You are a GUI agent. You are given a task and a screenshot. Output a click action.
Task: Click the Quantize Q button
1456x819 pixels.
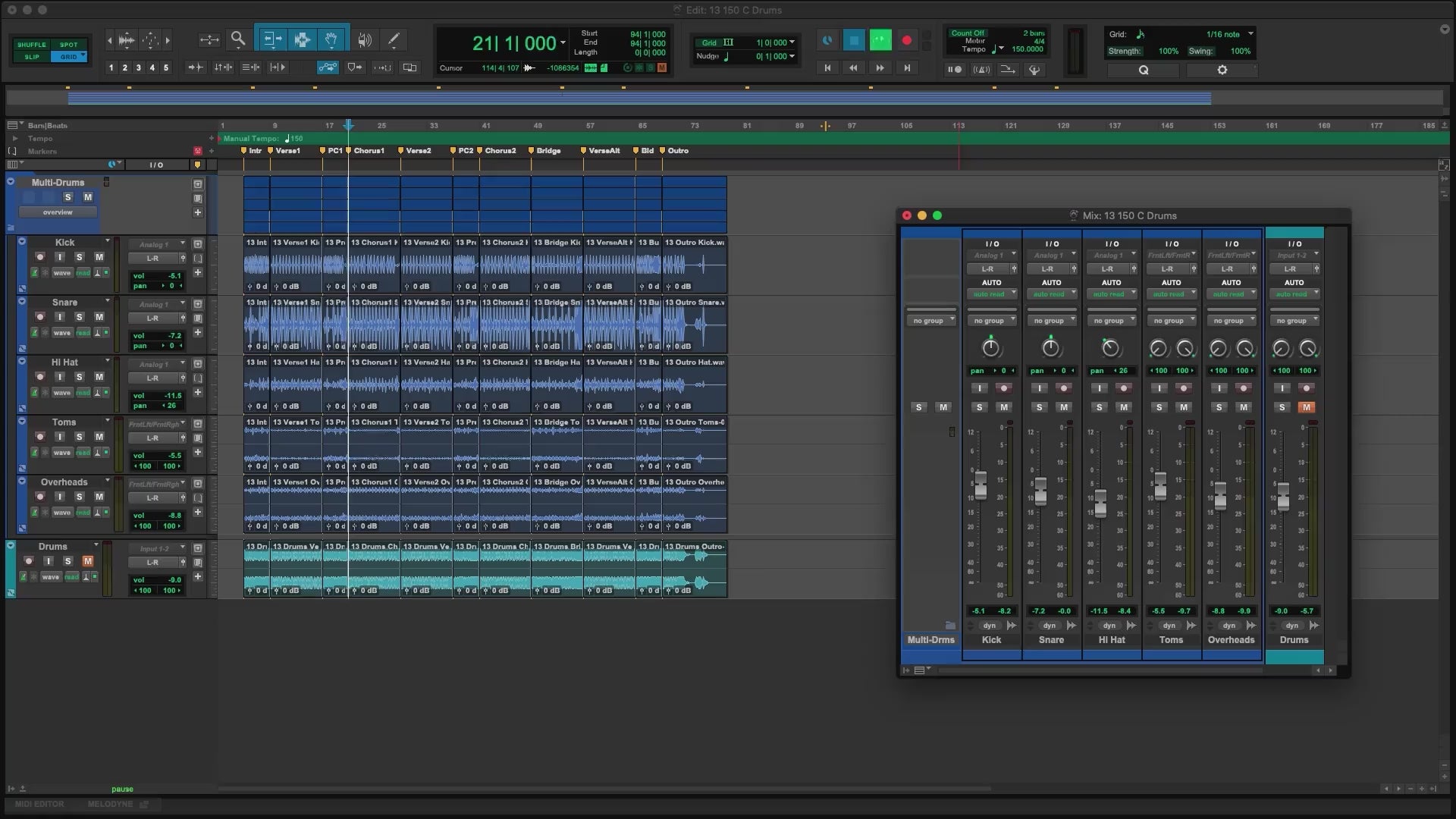coord(1144,70)
